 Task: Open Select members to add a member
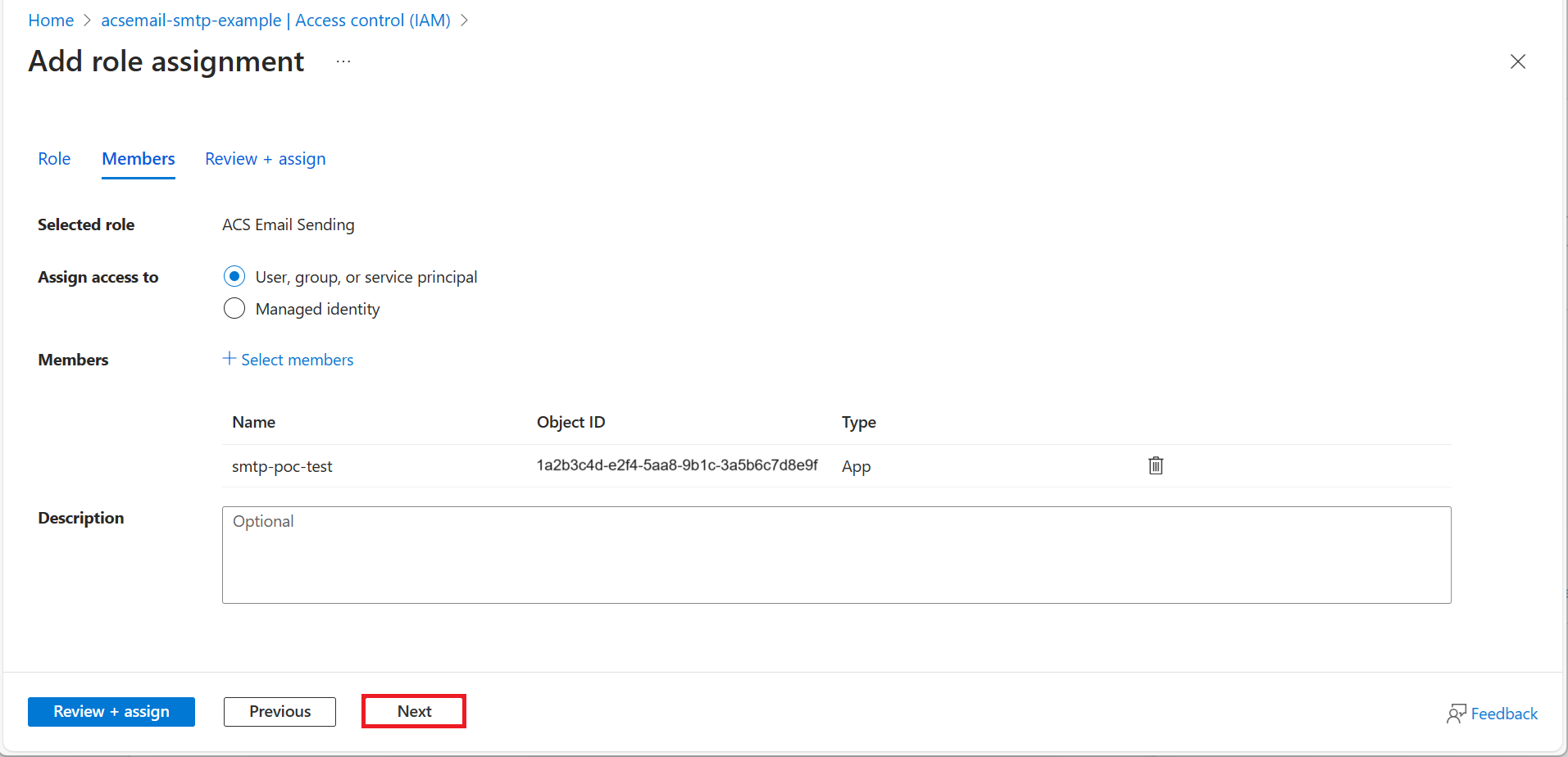click(297, 359)
